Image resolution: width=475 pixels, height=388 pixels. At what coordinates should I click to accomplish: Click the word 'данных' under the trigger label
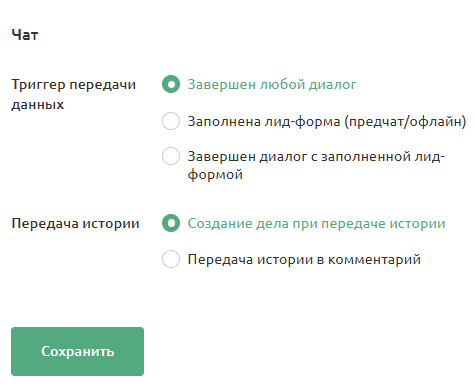(38, 105)
